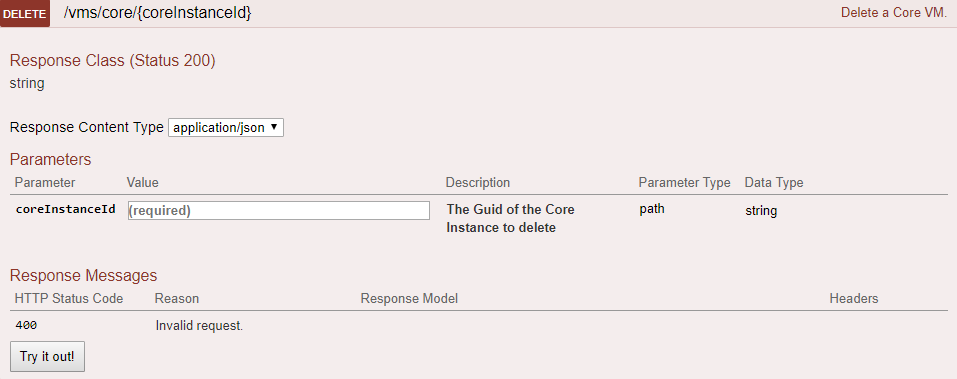Click the Response Model column header

[410, 298]
